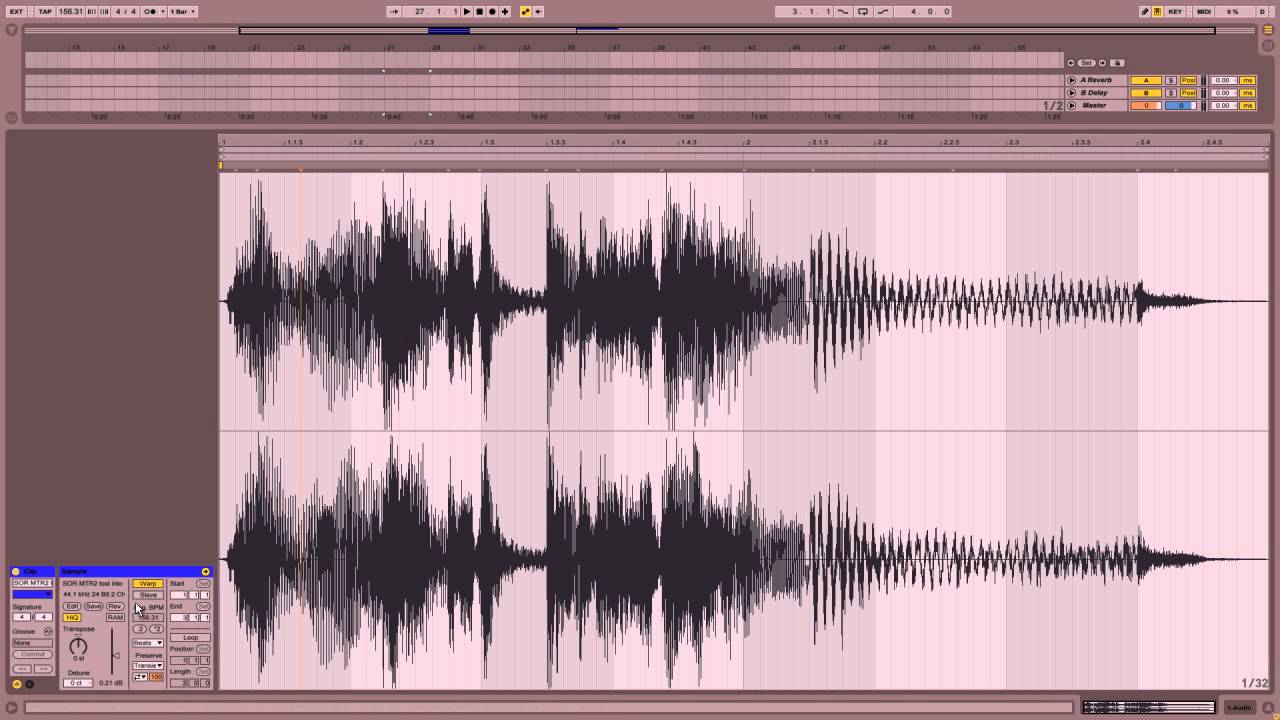Open the 1 Bar quantization menu
The width and height of the screenshot is (1280, 720).
(182, 12)
